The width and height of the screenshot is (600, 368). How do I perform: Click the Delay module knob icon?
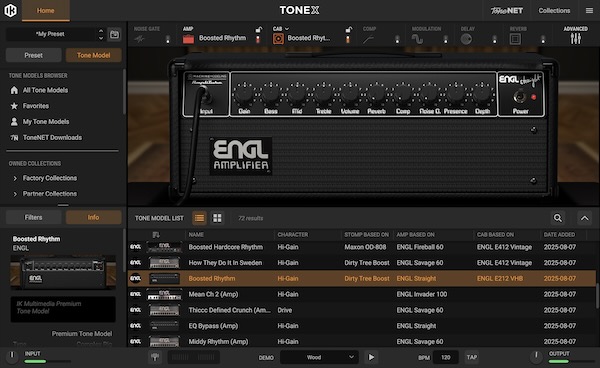(466, 39)
